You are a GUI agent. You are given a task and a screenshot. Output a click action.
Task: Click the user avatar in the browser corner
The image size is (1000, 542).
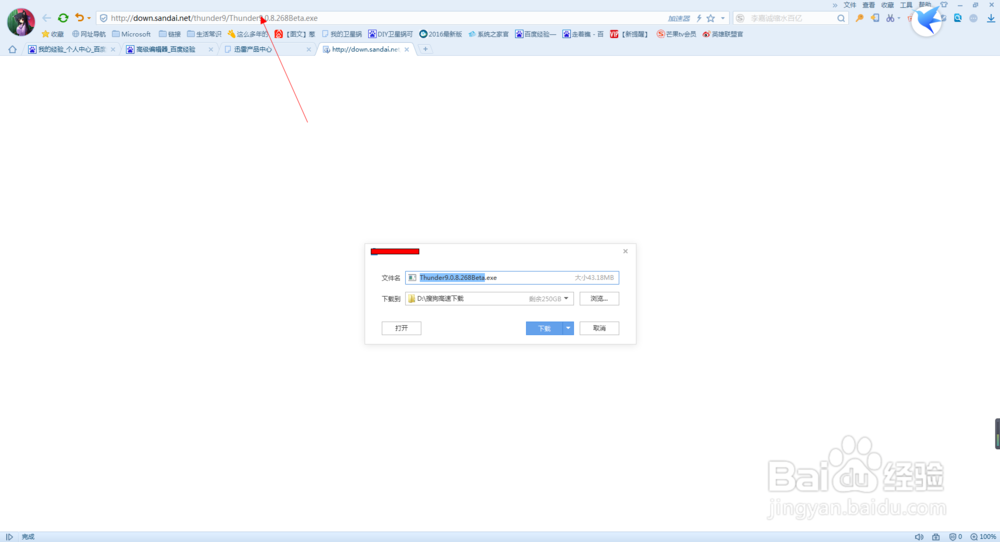pos(20,22)
